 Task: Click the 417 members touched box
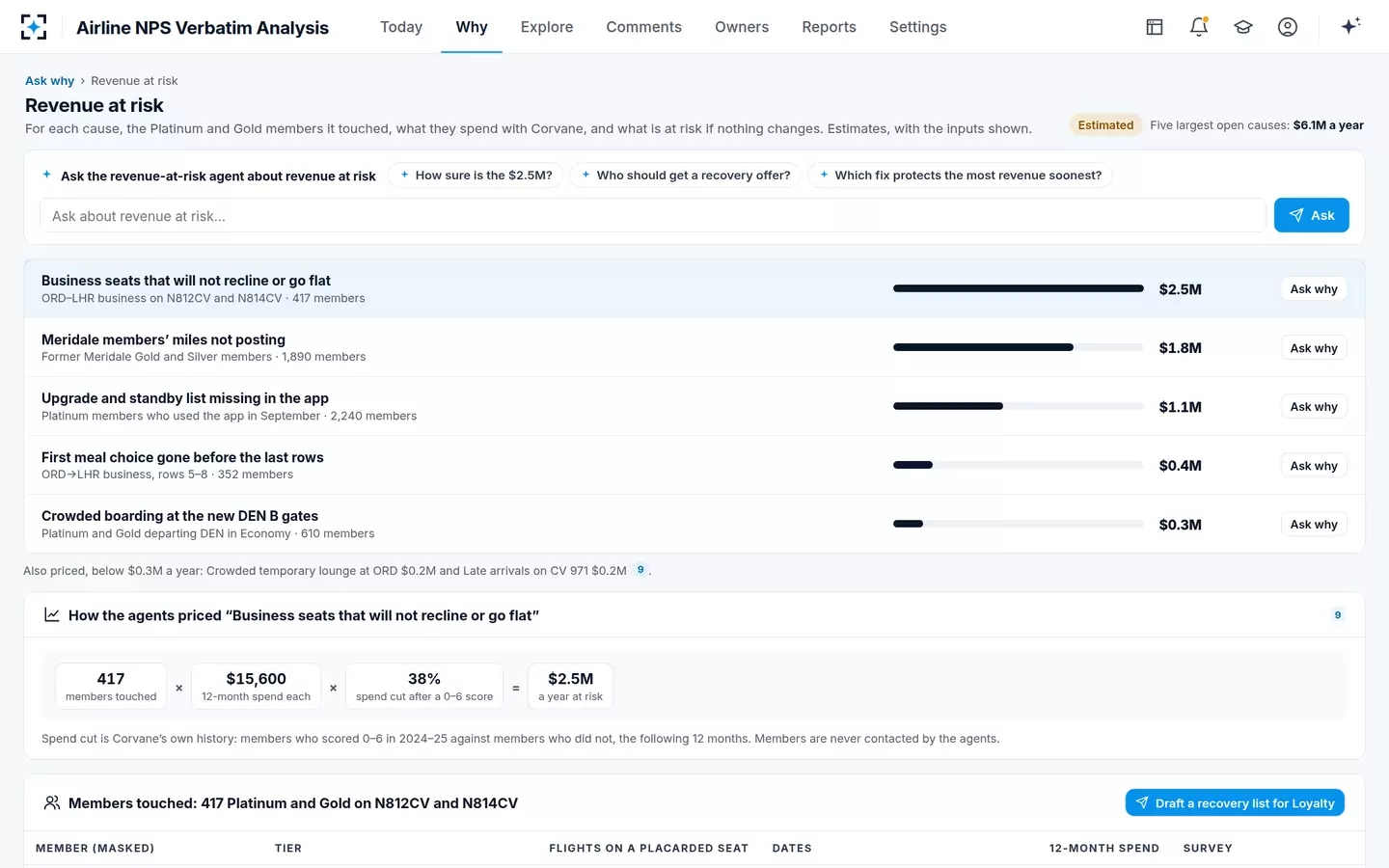pos(111,687)
